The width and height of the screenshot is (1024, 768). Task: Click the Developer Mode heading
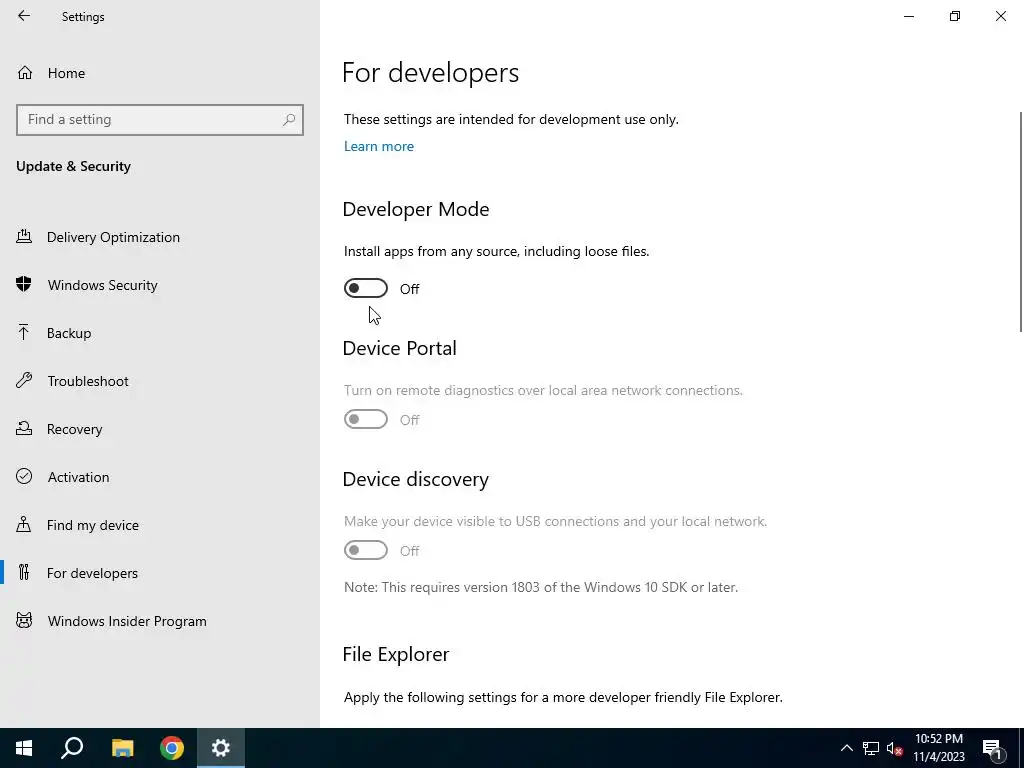(416, 209)
